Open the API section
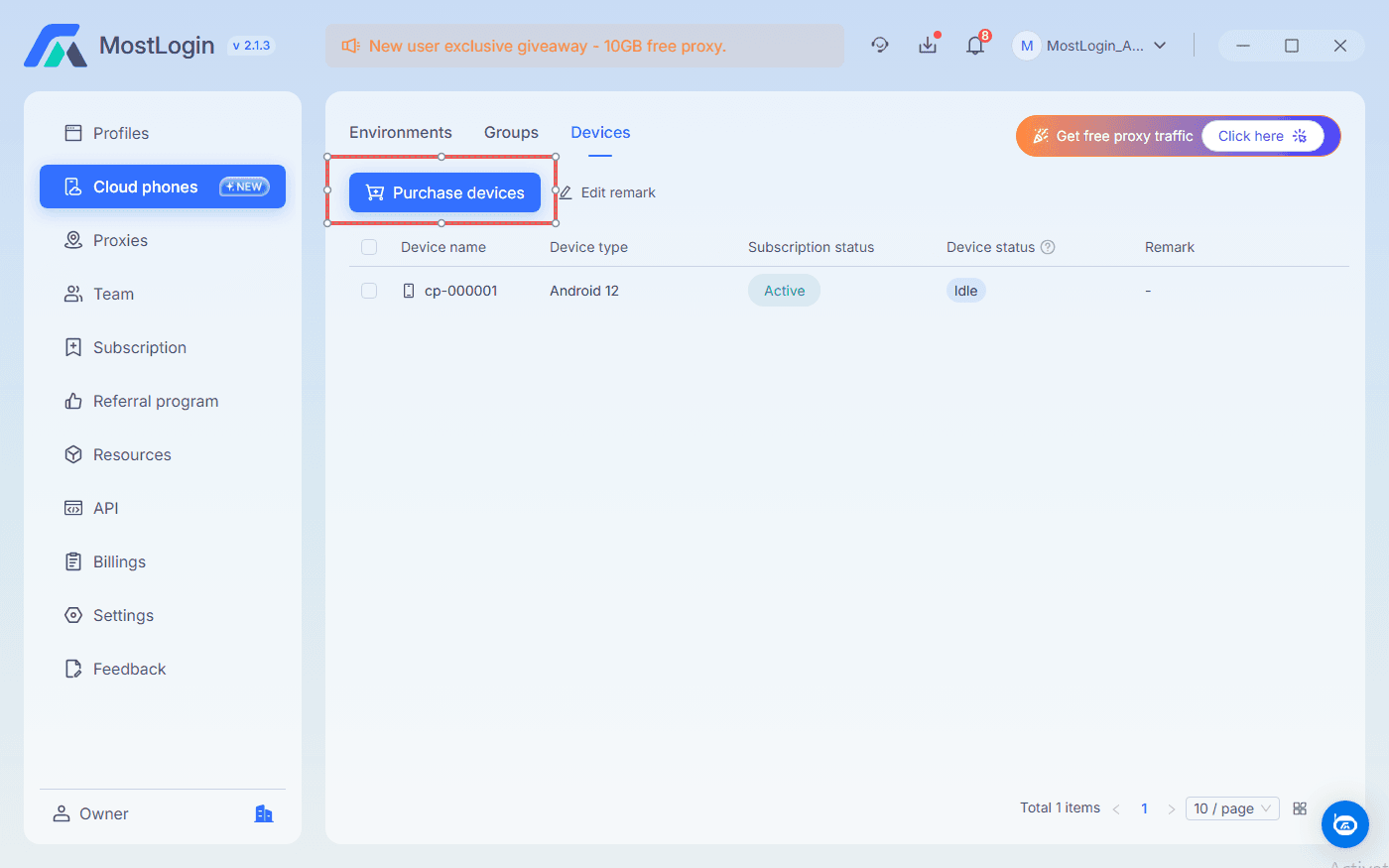 point(105,508)
